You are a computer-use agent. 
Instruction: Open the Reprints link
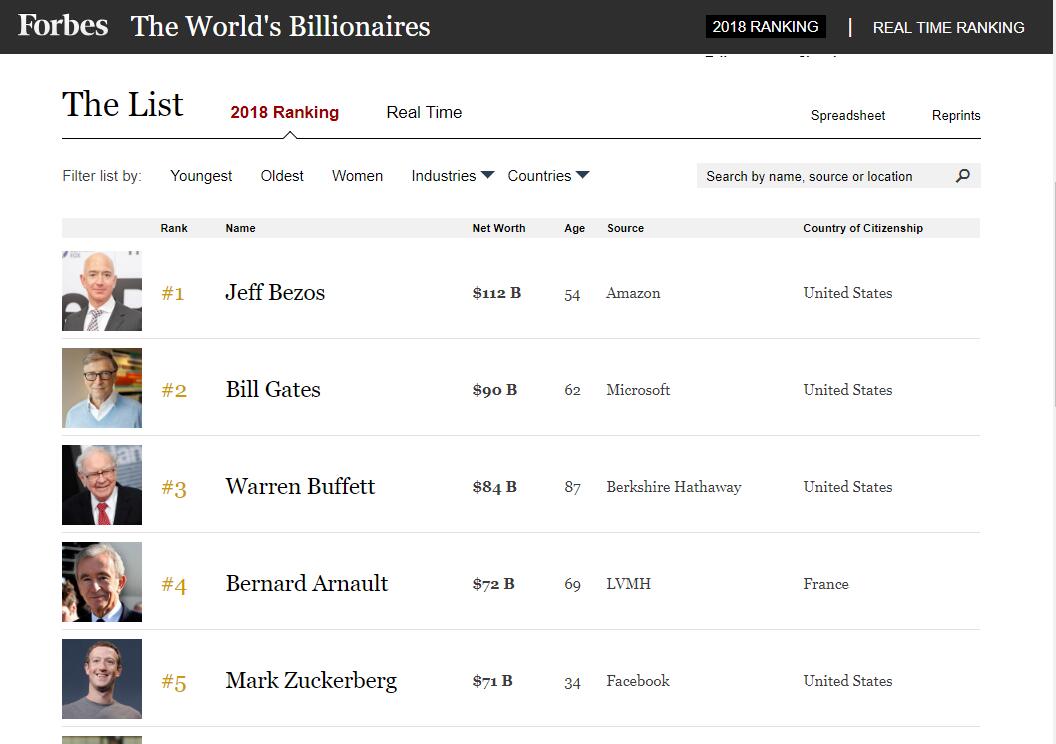(x=956, y=116)
